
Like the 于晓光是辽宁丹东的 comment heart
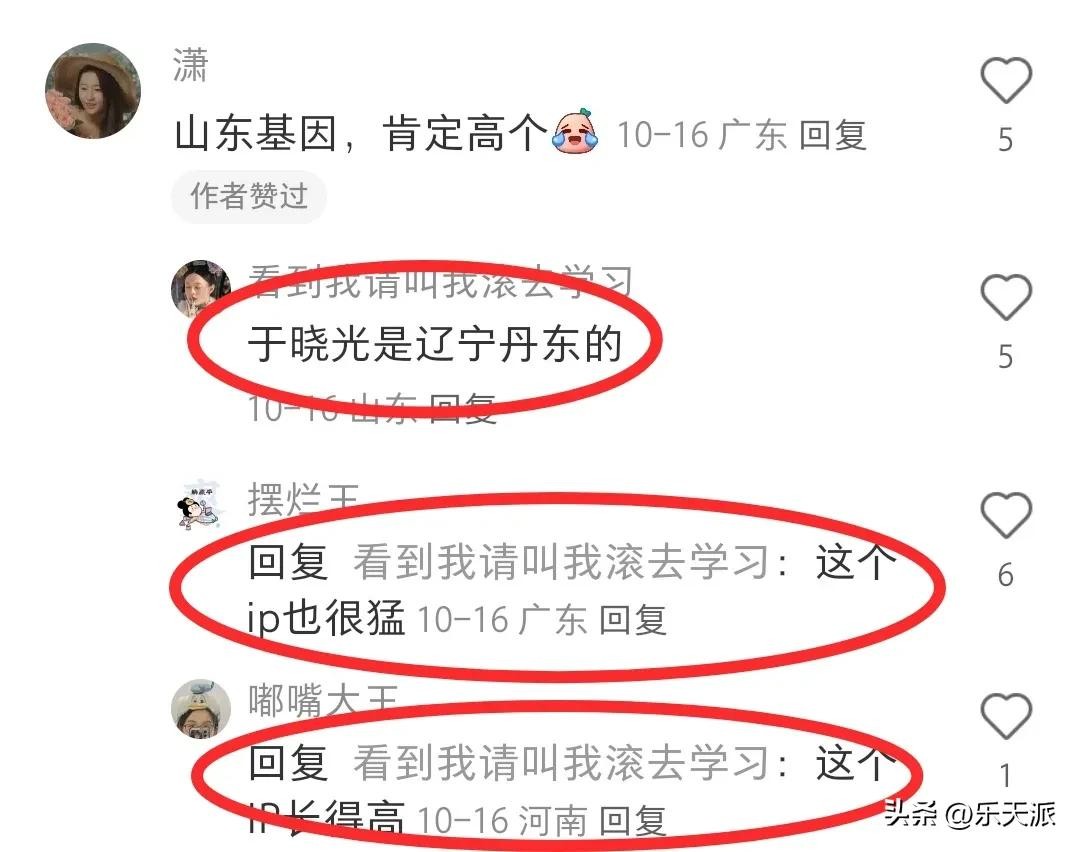click(x=1006, y=298)
